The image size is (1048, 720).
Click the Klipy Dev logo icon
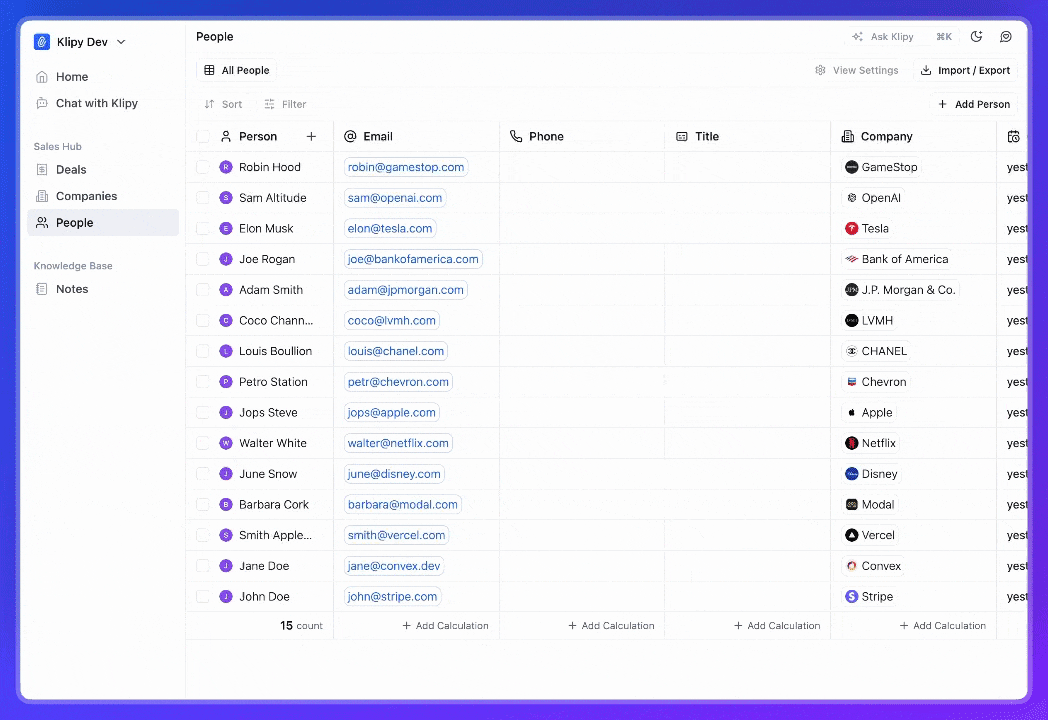[42, 42]
